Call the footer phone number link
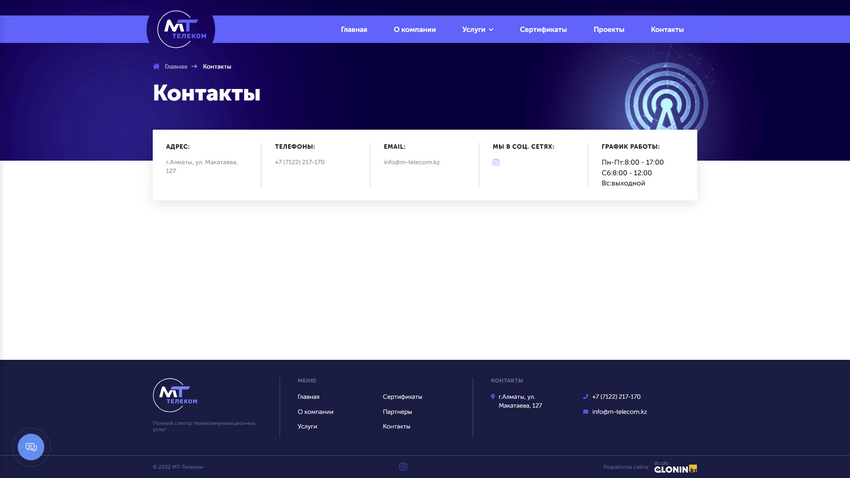850x478 pixels. (x=616, y=397)
